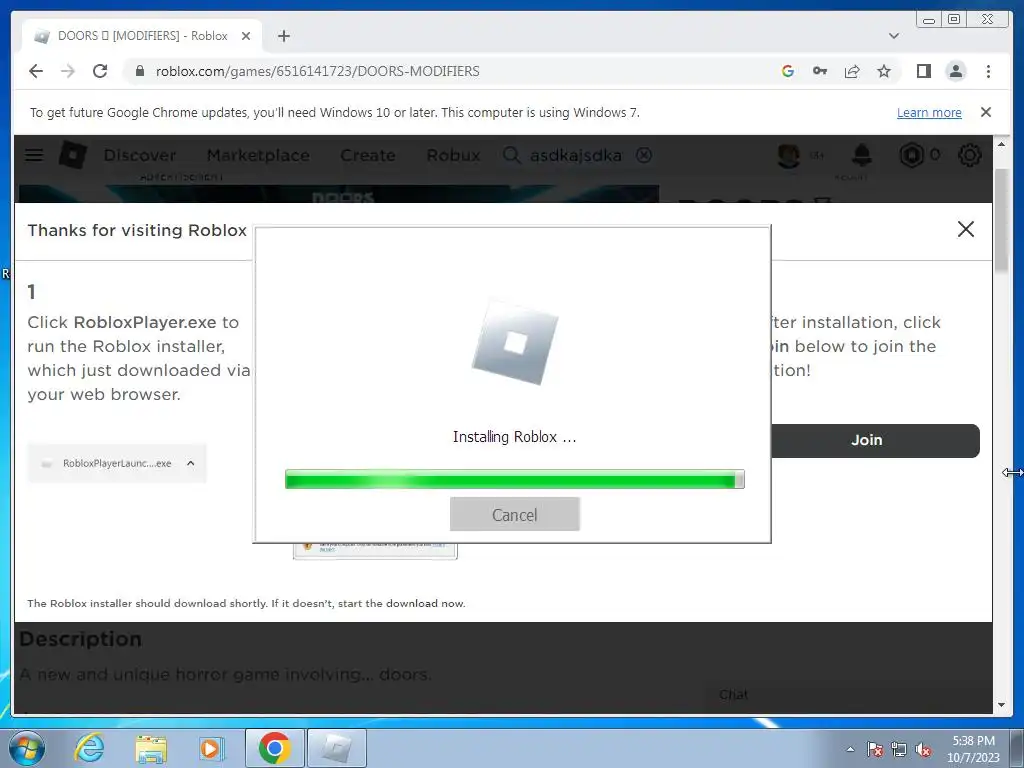Switch to Chrome in taskbar

click(x=275, y=748)
